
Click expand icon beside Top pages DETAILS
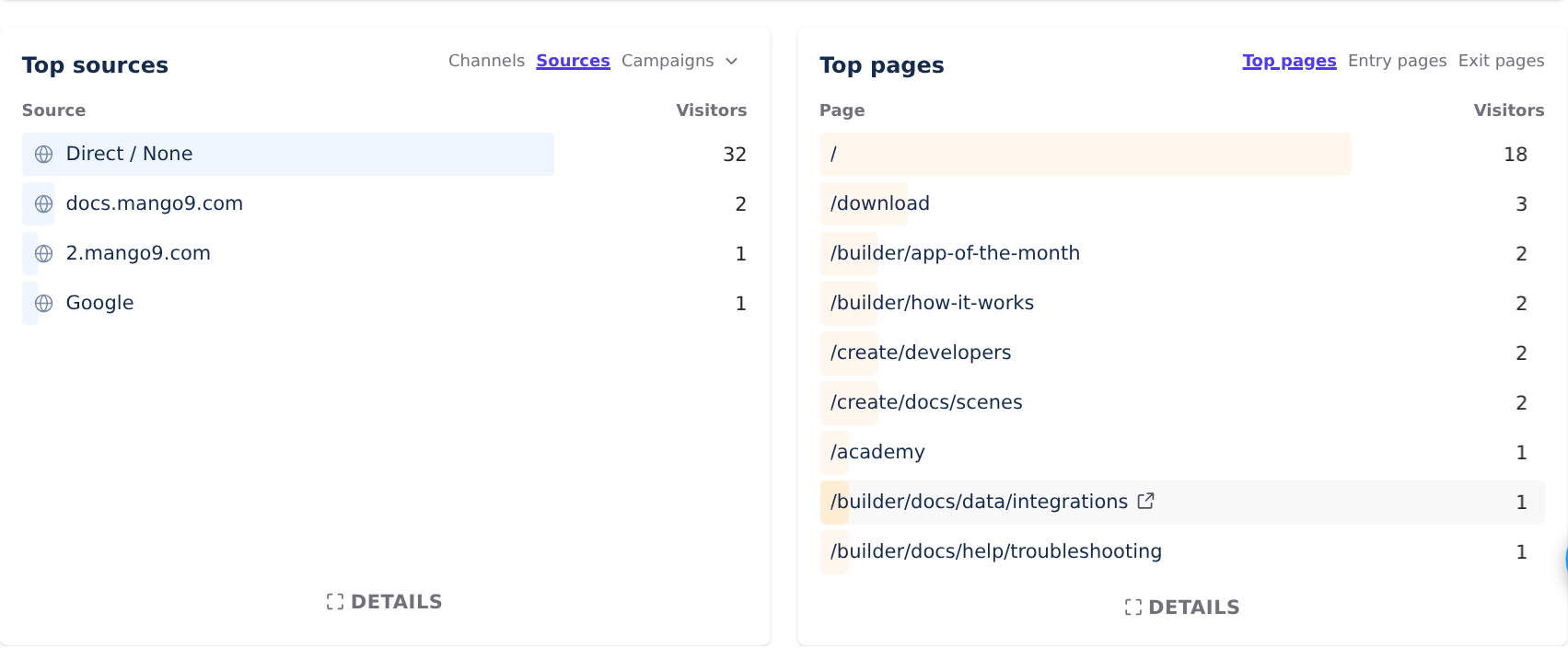point(1133,607)
